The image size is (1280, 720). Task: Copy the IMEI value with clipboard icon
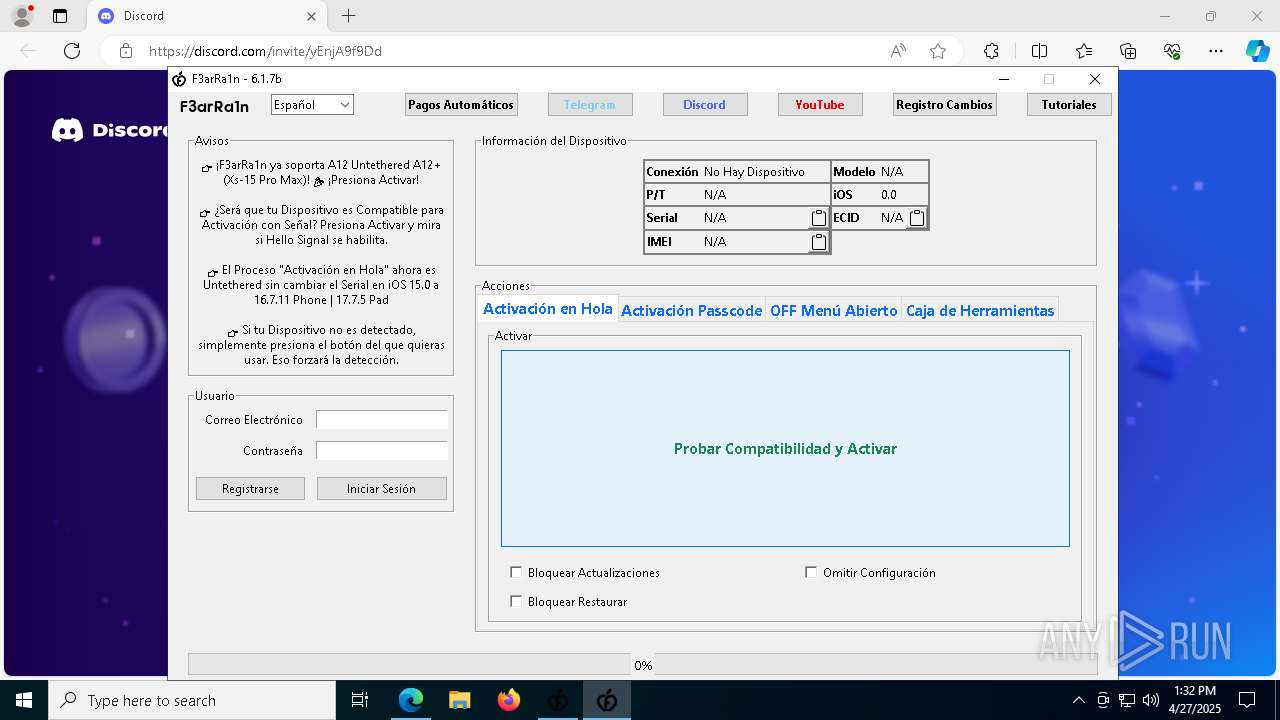818,242
